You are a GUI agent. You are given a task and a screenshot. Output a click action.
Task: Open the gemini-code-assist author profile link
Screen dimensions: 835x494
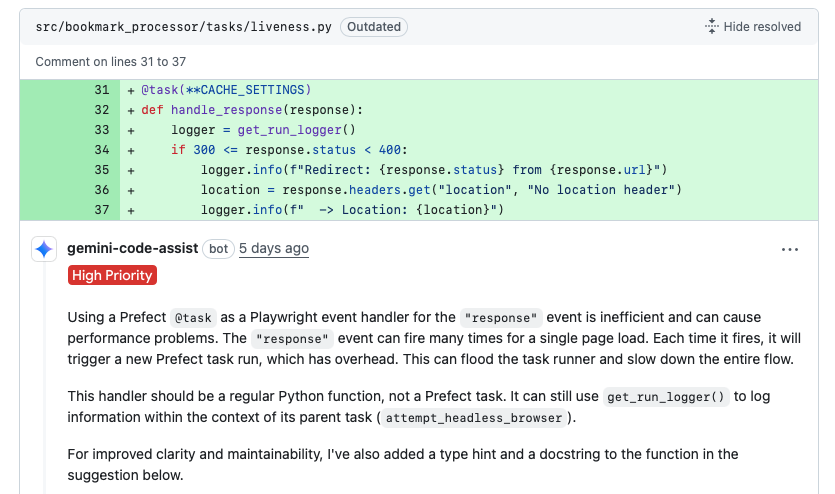click(x=133, y=248)
